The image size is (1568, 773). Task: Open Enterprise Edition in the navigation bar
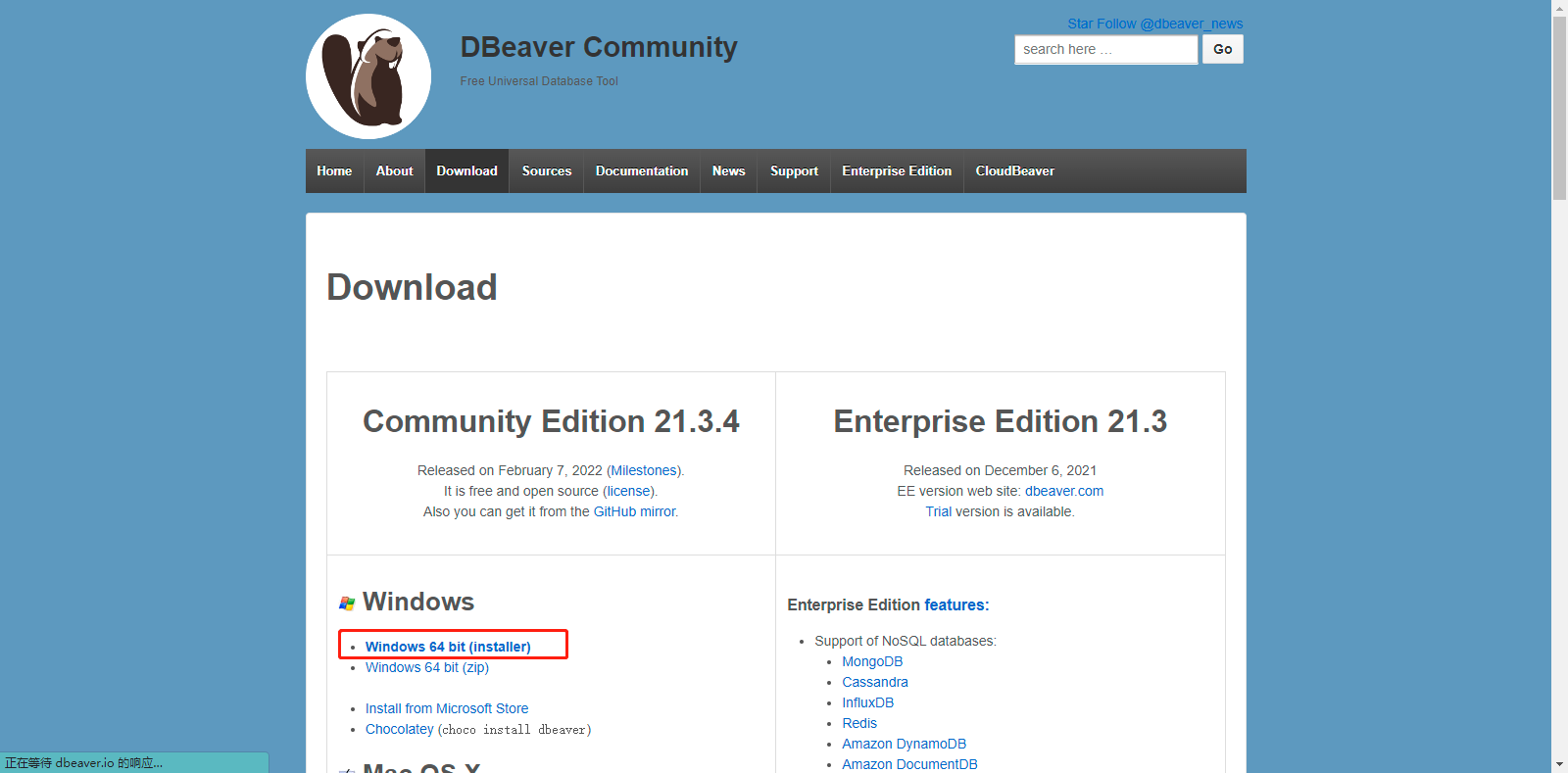click(x=897, y=170)
